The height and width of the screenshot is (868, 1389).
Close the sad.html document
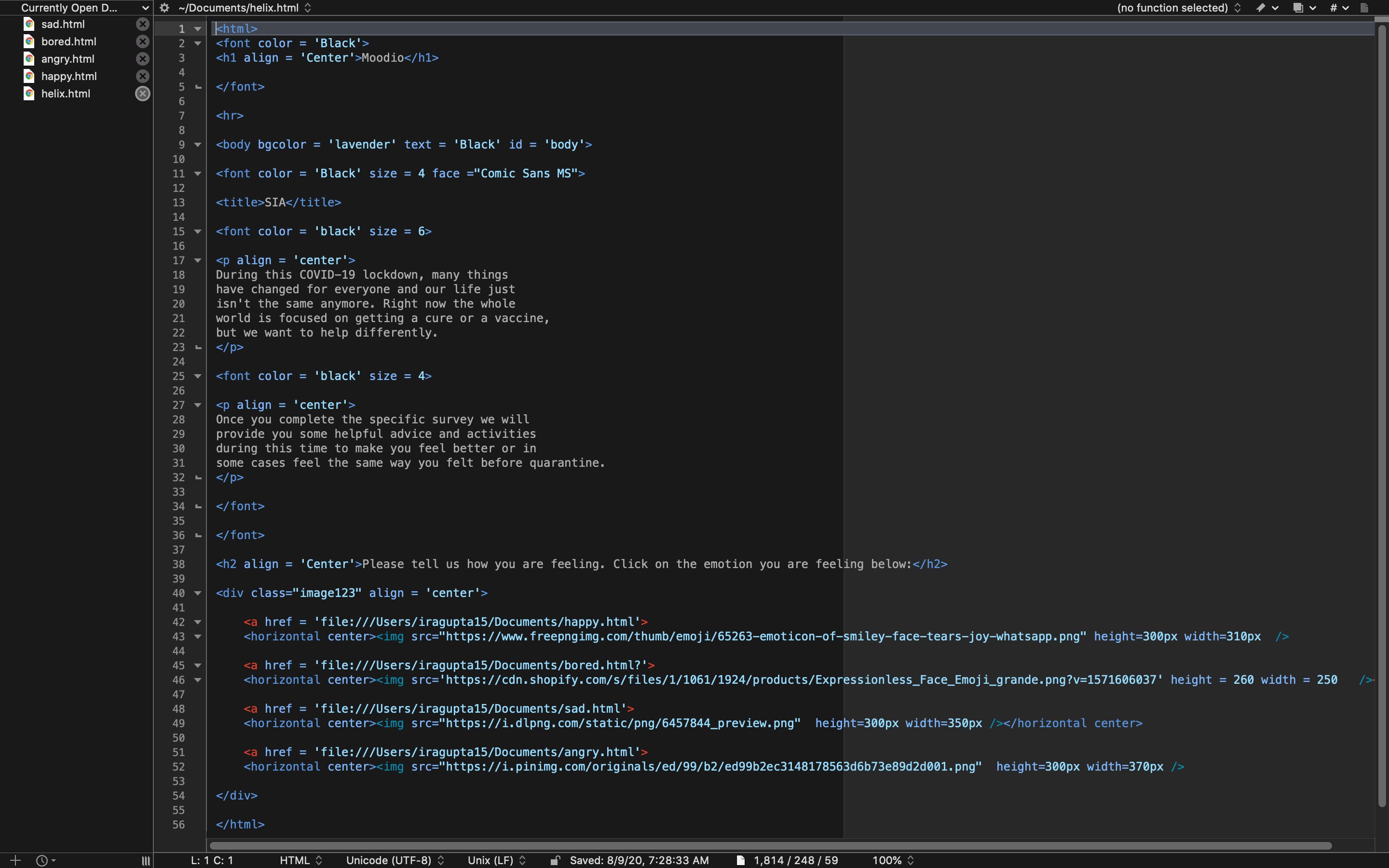click(142, 24)
